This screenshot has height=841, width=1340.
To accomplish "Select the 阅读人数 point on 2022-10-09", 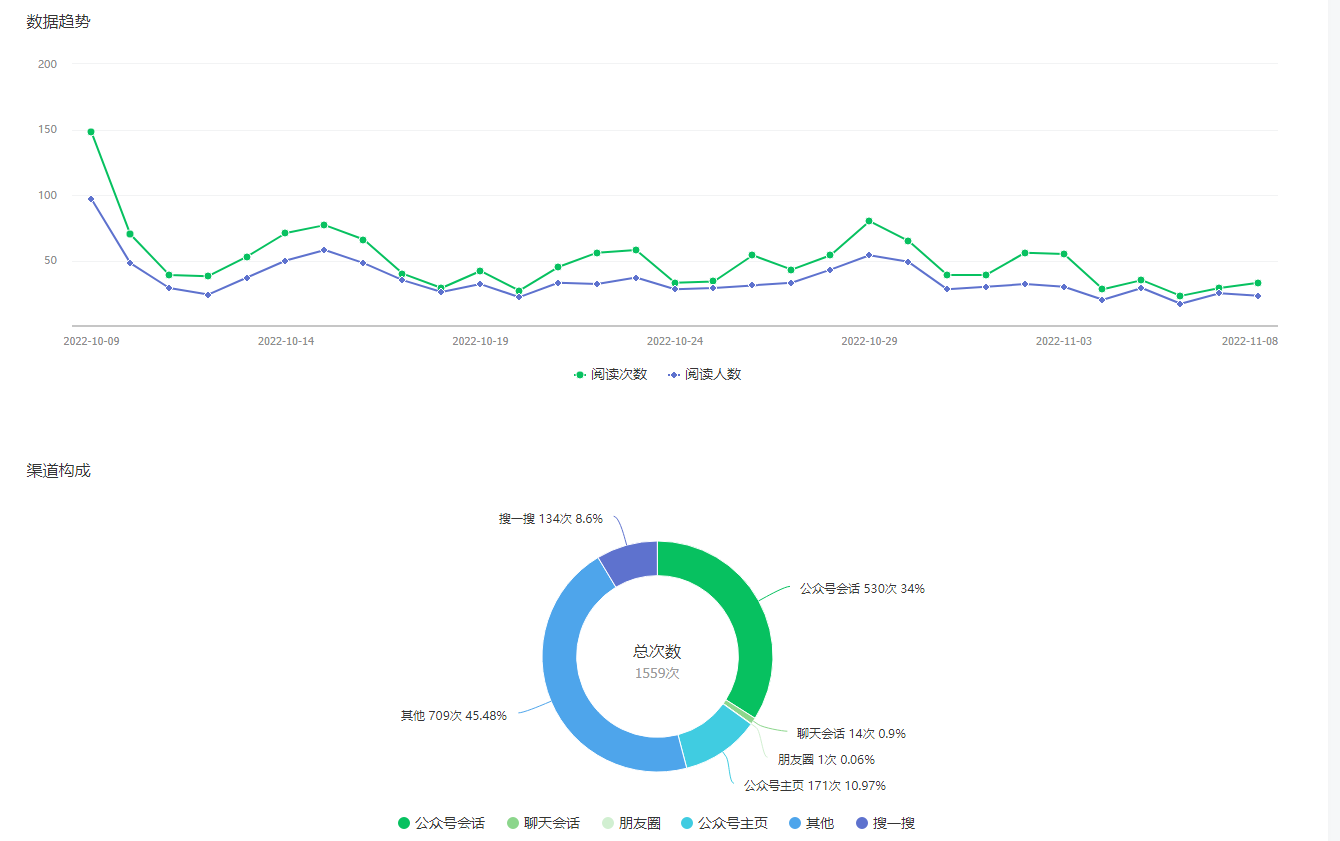I will (x=91, y=199).
